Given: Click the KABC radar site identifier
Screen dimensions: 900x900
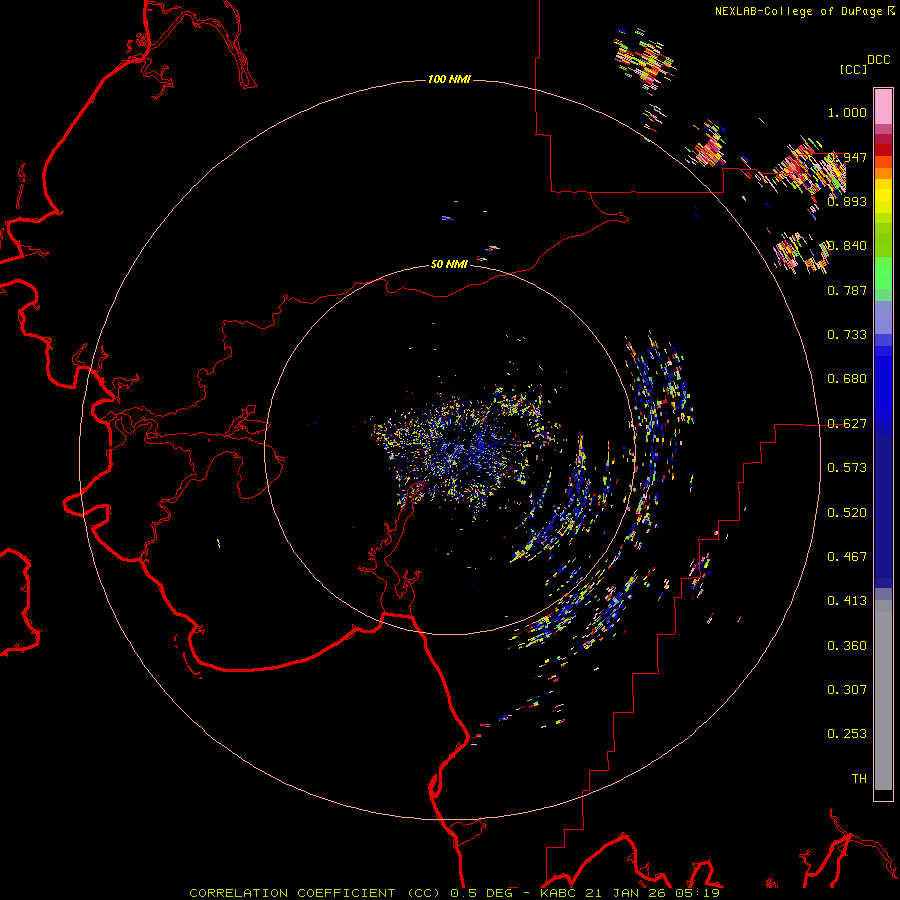Looking at the screenshot, I should click(x=557, y=893).
